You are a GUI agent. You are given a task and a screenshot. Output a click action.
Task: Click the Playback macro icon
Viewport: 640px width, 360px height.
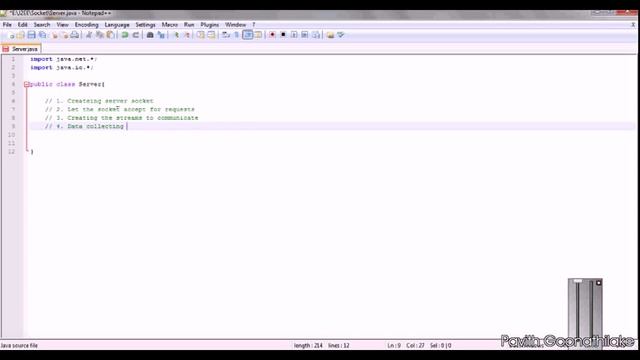[294, 35]
